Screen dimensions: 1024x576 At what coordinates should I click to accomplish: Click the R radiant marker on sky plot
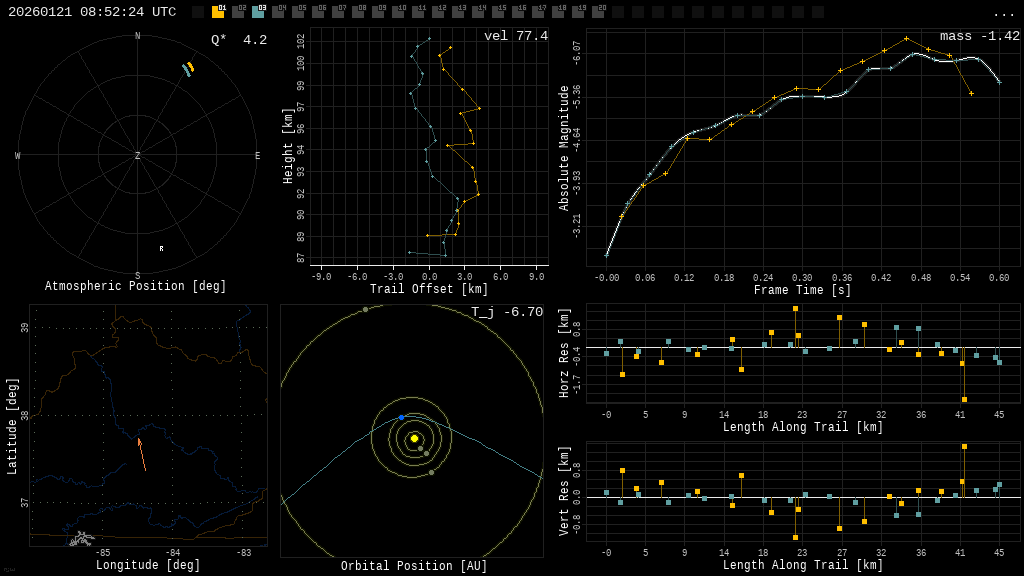(x=161, y=248)
